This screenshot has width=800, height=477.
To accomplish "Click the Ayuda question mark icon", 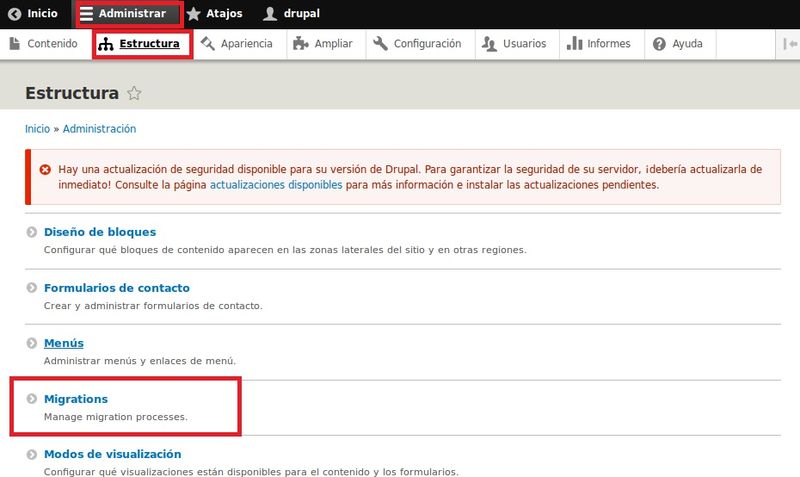I will pyautogui.click(x=659, y=44).
